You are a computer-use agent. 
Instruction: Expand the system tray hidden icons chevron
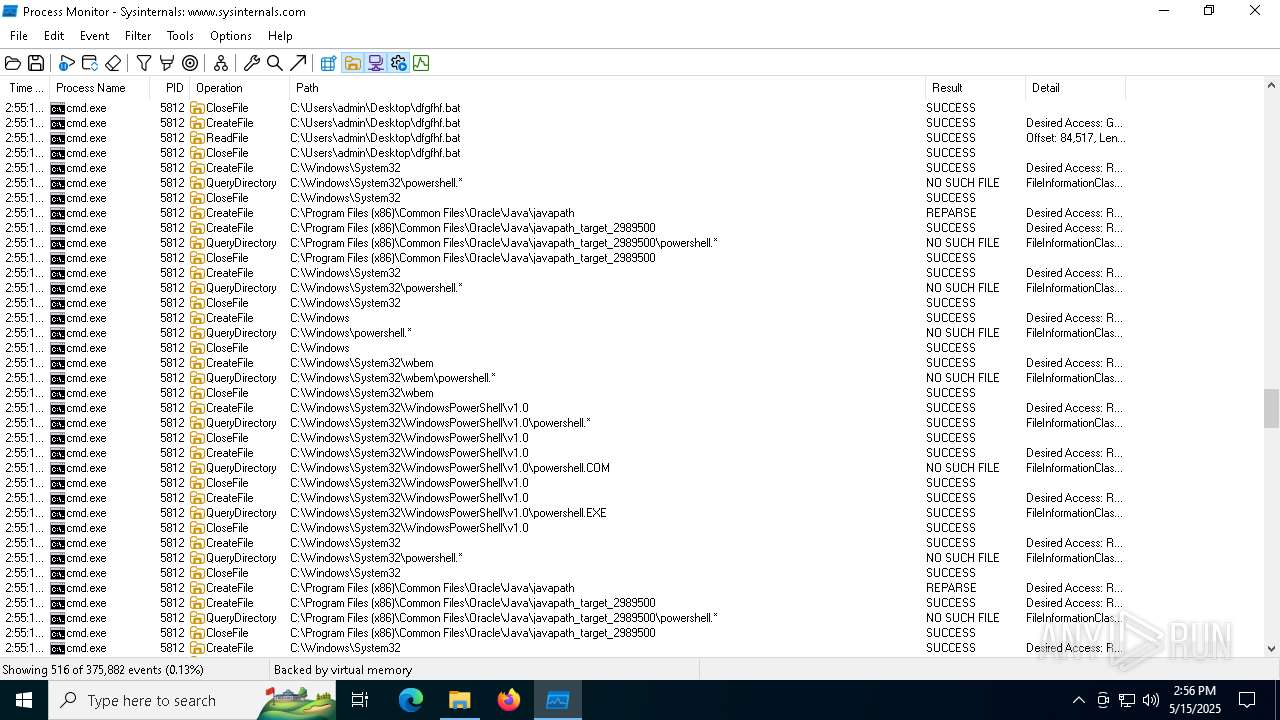[1078, 700]
